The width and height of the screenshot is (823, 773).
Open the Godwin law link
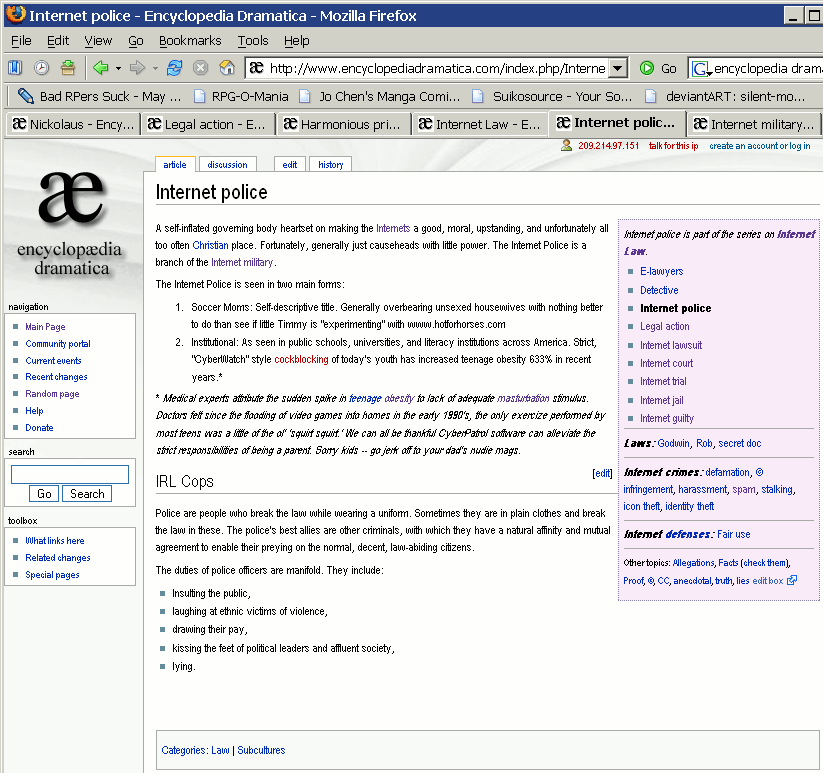coord(673,443)
